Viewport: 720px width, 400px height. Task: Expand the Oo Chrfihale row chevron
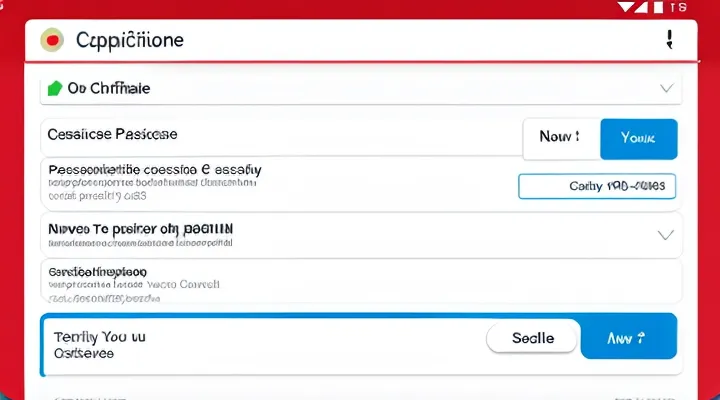(x=667, y=88)
